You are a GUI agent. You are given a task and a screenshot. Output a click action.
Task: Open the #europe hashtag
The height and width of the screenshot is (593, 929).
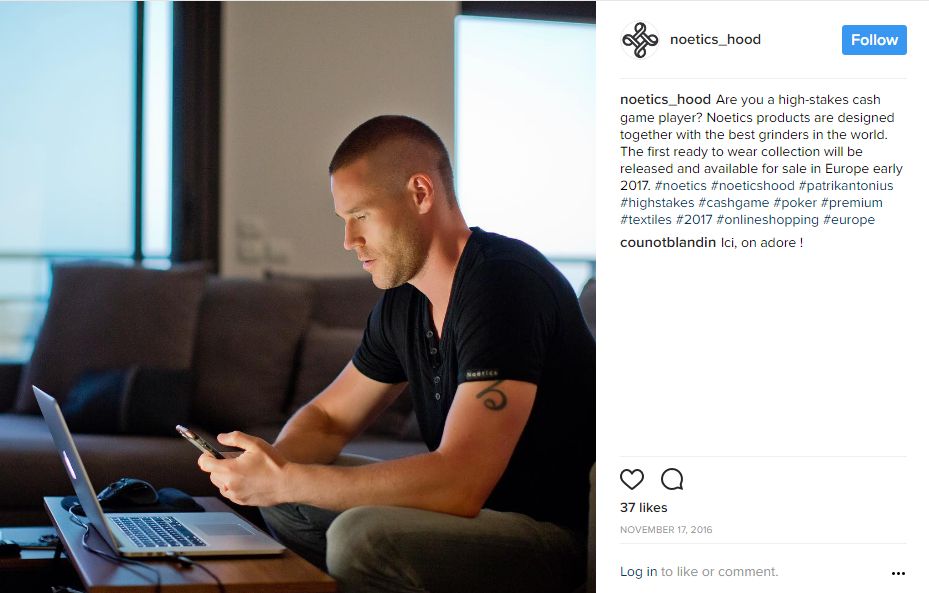pos(849,220)
